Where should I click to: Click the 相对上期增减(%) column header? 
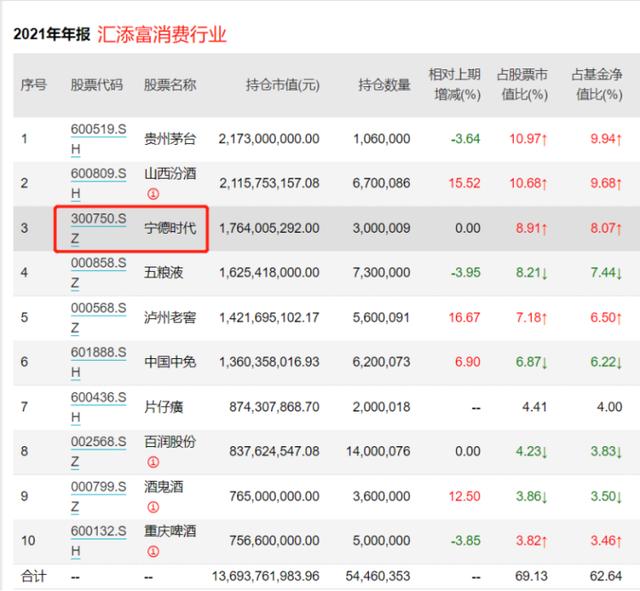point(455,85)
